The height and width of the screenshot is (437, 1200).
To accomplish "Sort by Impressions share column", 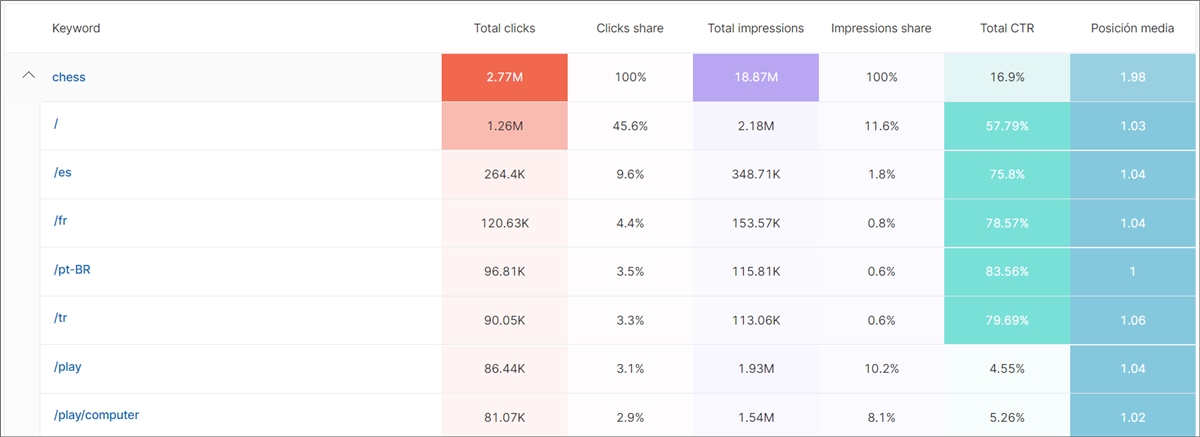I will [881, 28].
